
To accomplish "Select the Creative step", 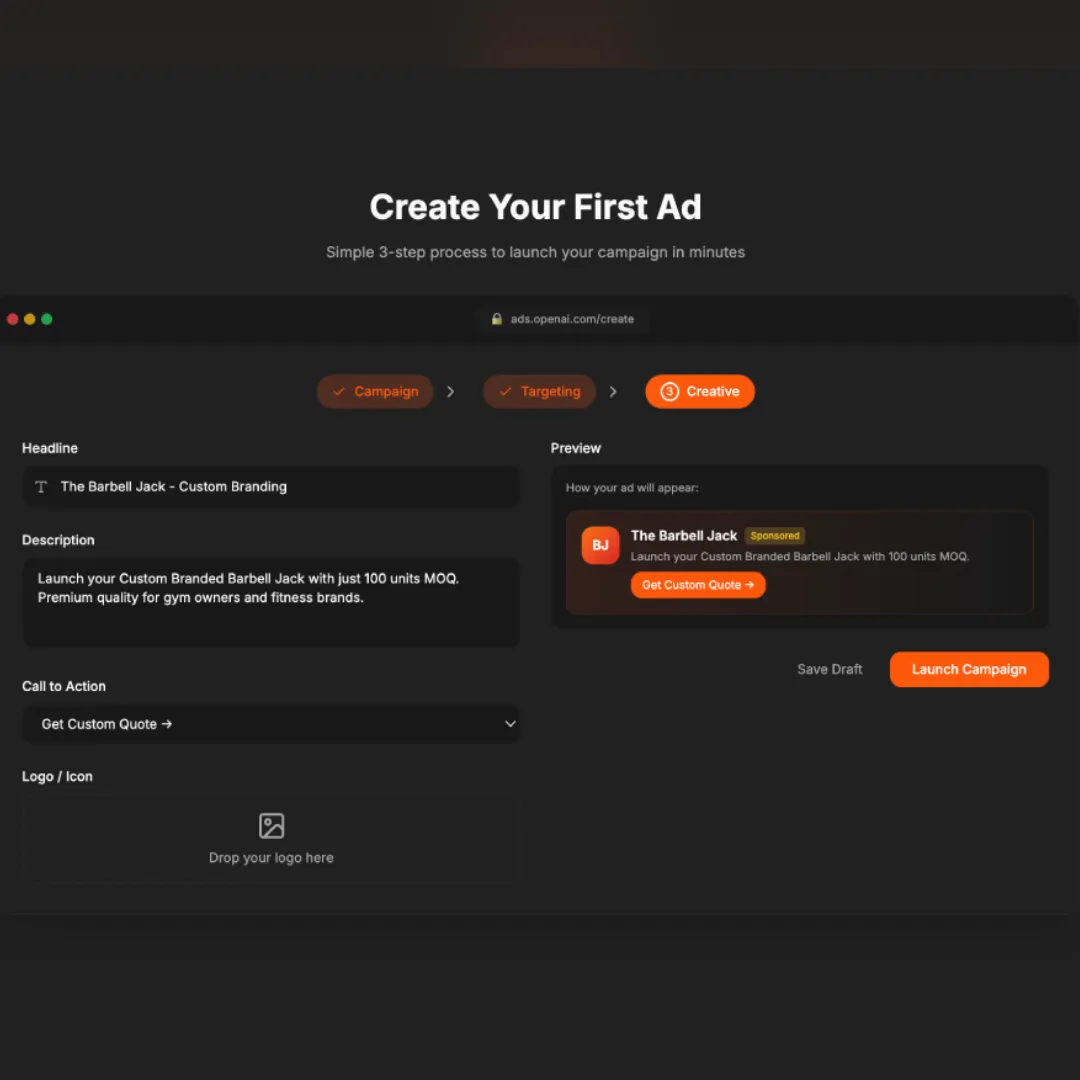I will (700, 391).
